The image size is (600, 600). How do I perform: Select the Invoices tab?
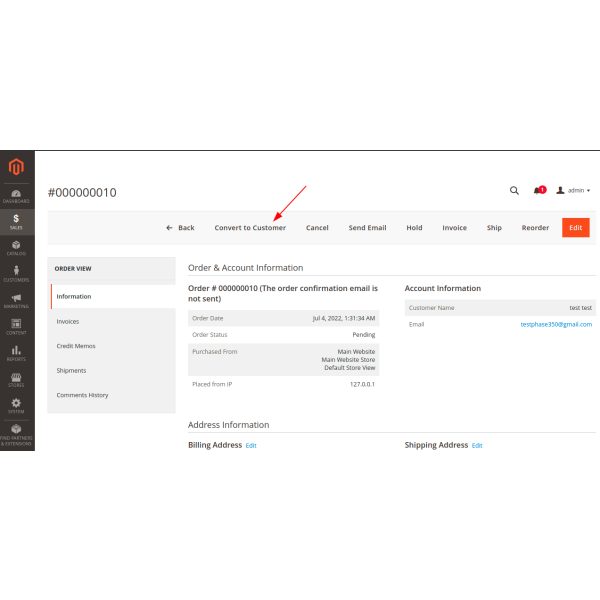point(68,322)
